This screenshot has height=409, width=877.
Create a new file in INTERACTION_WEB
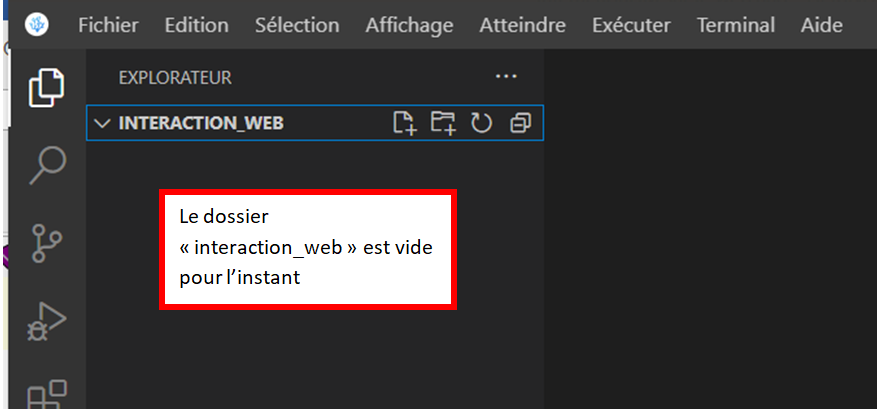tap(404, 123)
